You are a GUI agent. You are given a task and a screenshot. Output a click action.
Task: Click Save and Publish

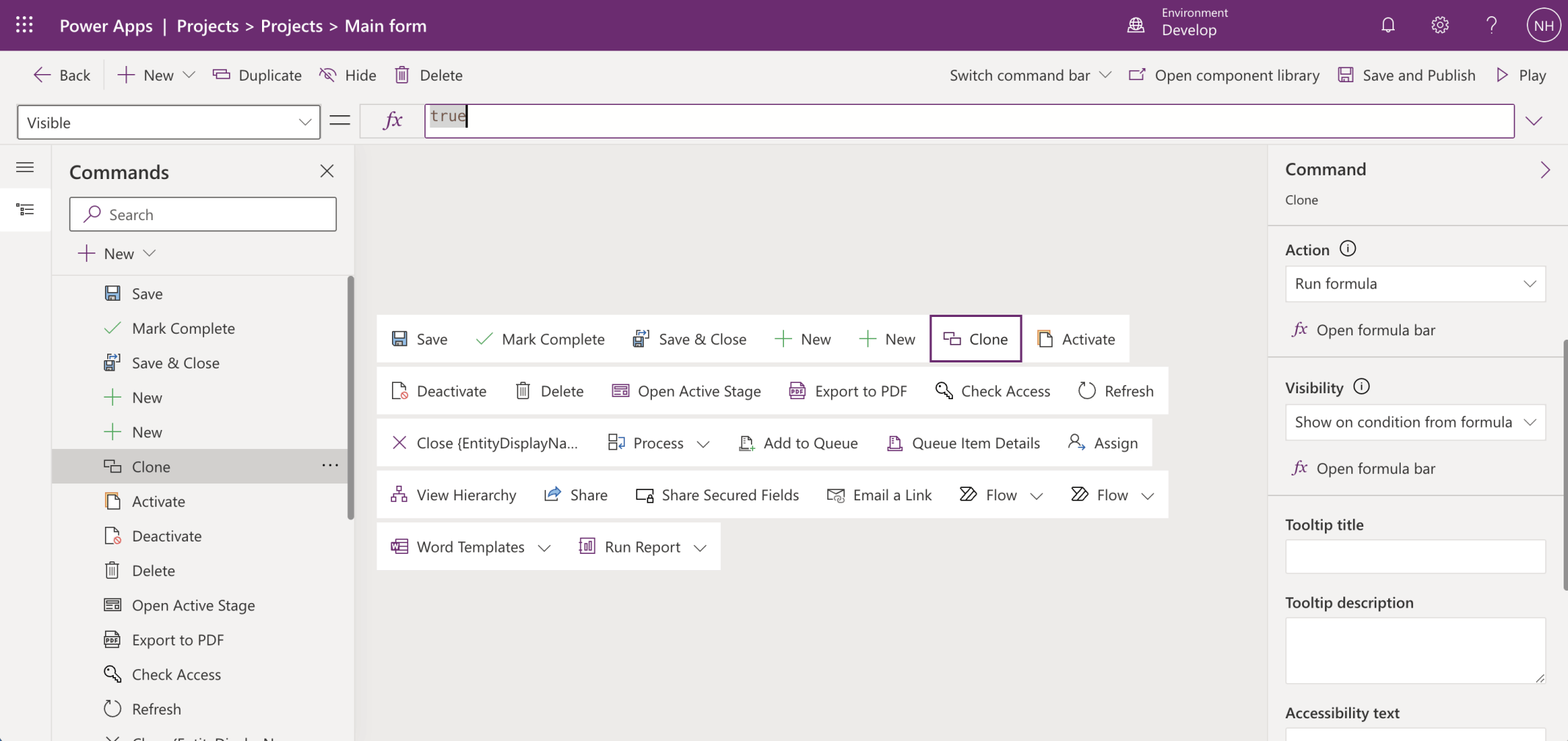pyautogui.click(x=1407, y=76)
